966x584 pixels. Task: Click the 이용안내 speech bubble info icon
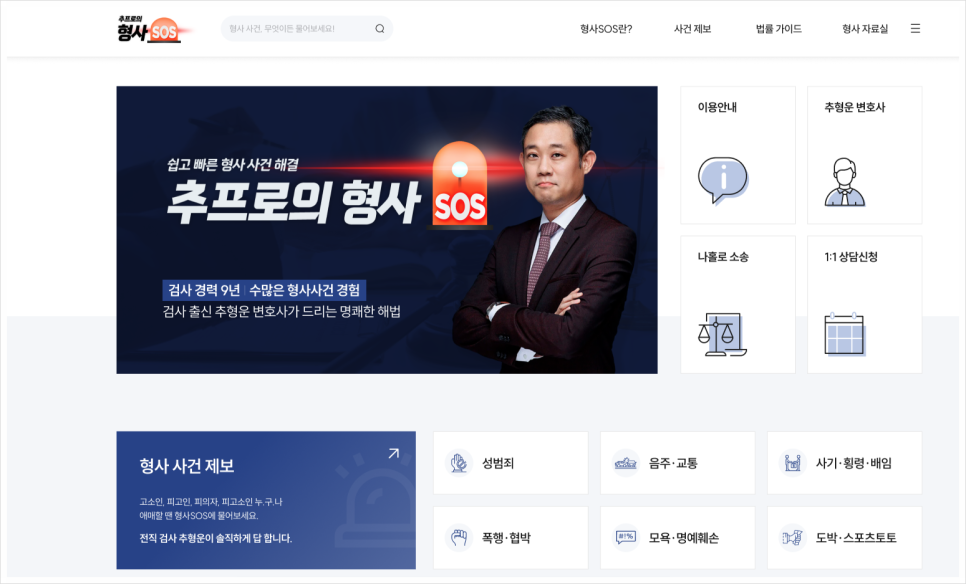(x=723, y=180)
